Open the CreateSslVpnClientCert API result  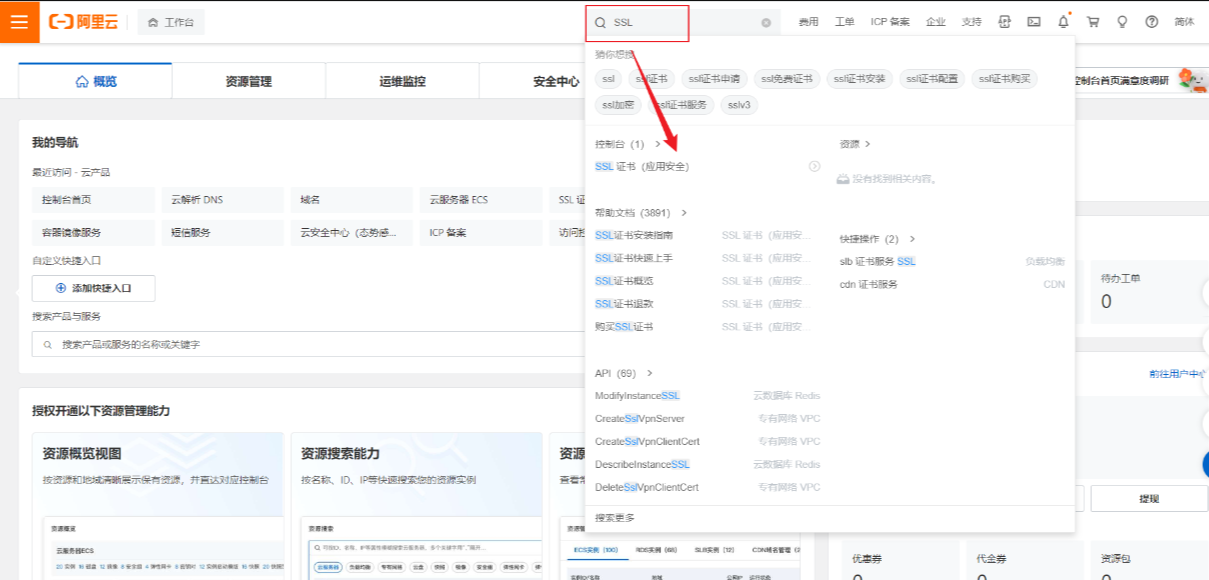[x=647, y=442]
